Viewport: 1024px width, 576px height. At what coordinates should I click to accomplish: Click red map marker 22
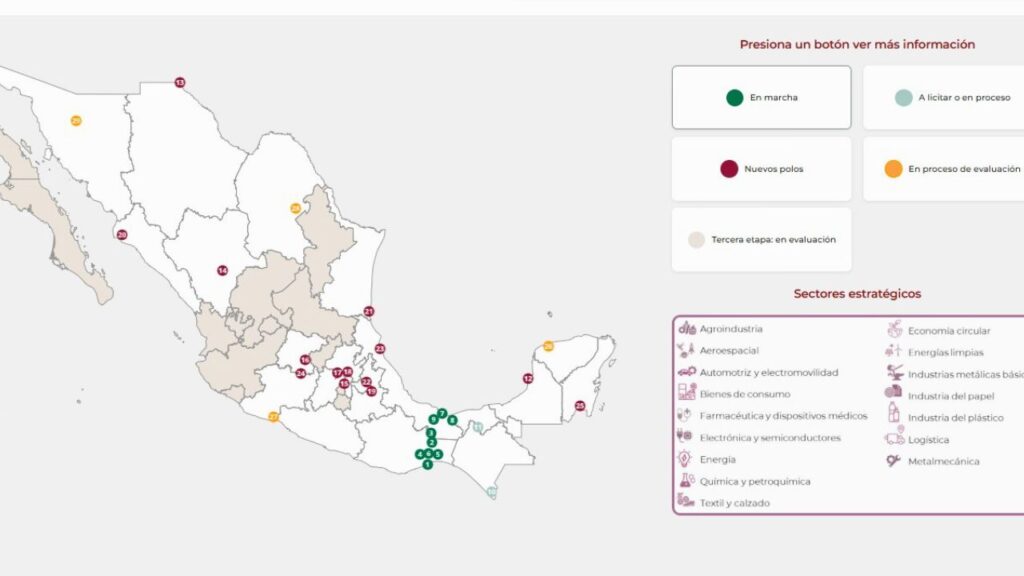point(366,382)
